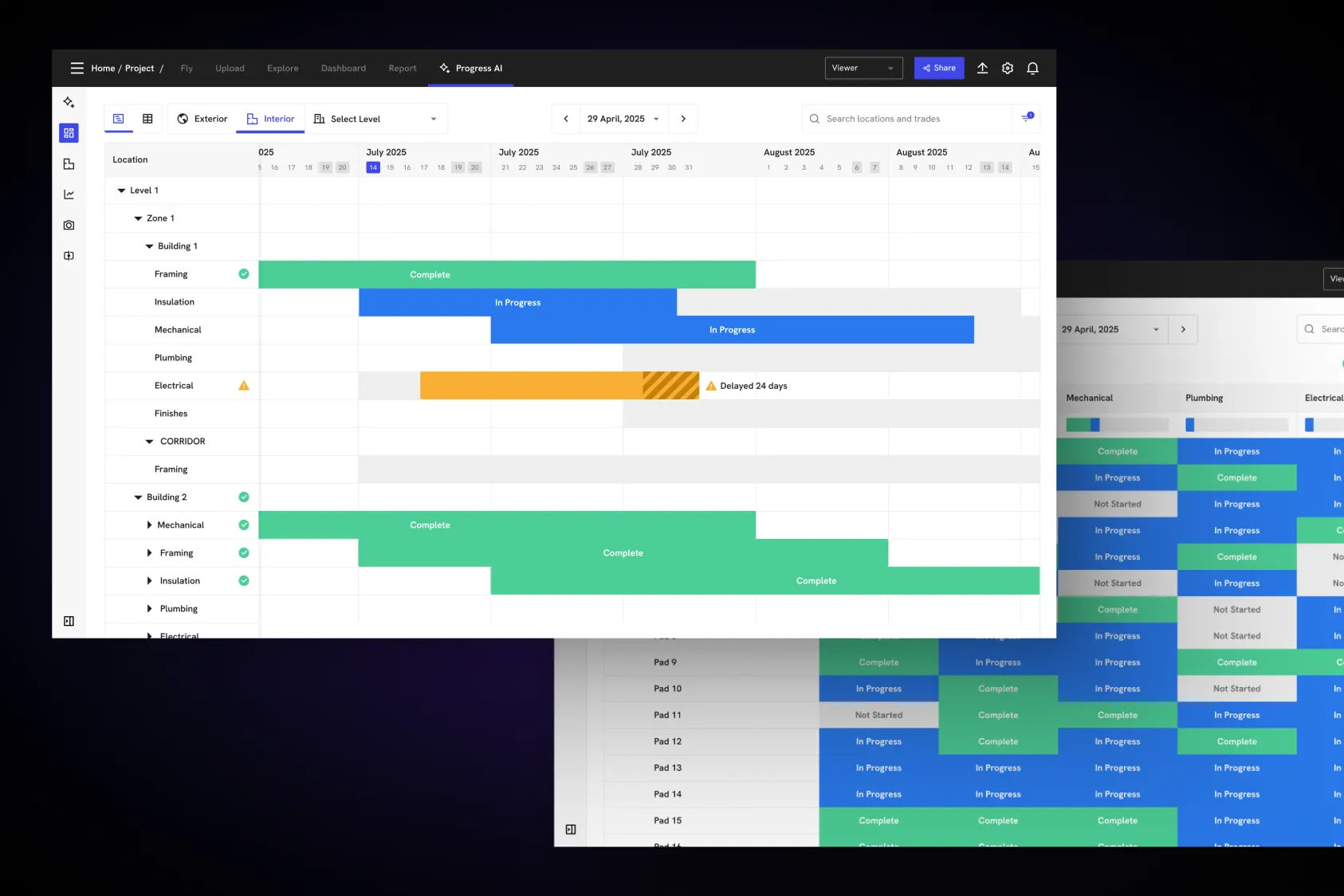Expand Framing under Building 2

[x=149, y=553]
